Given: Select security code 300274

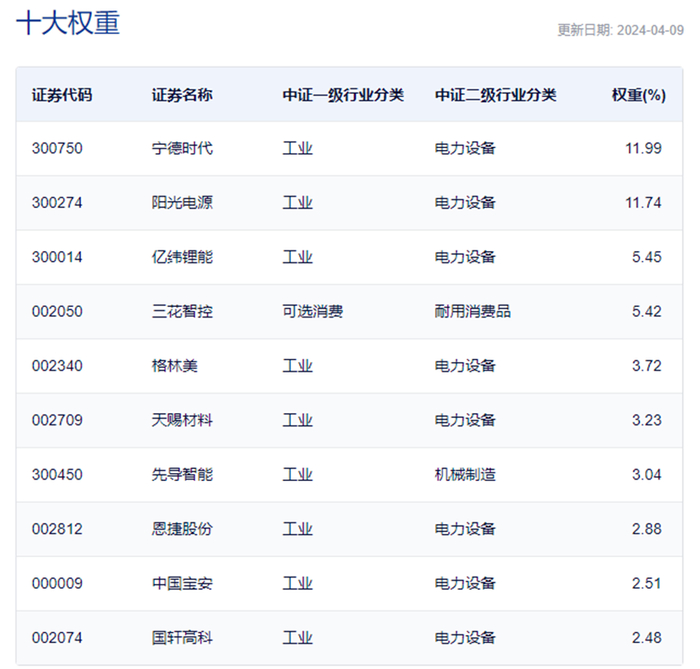Looking at the screenshot, I should point(57,203).
